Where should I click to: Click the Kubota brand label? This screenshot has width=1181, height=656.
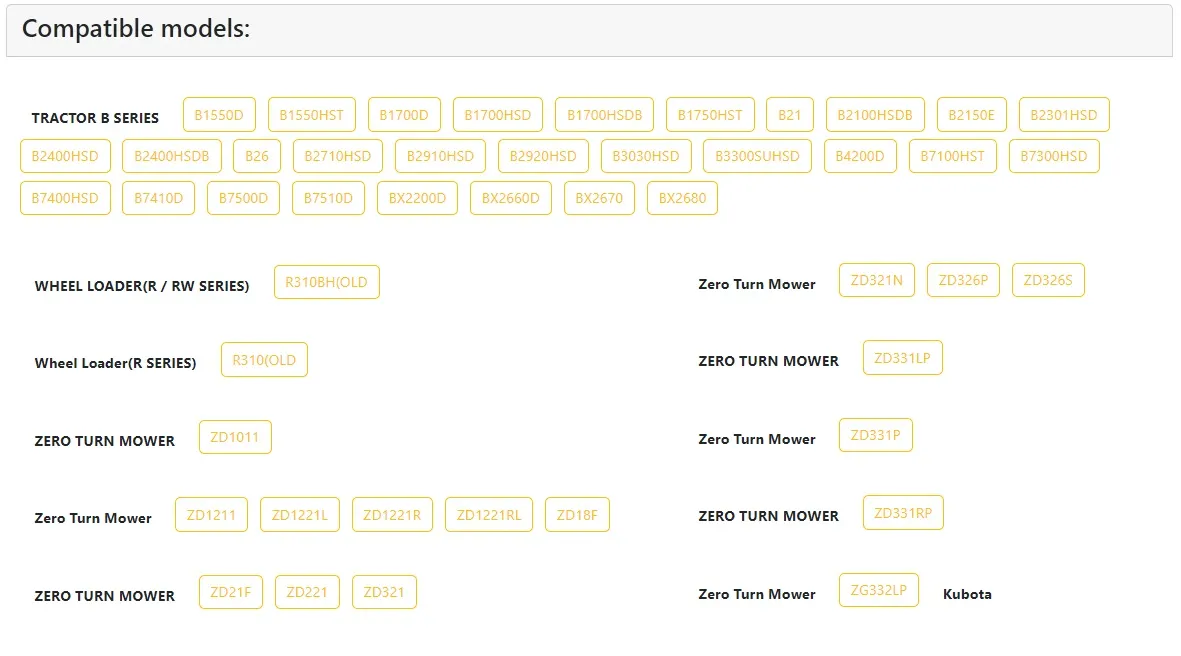click(x=967, y=593)
